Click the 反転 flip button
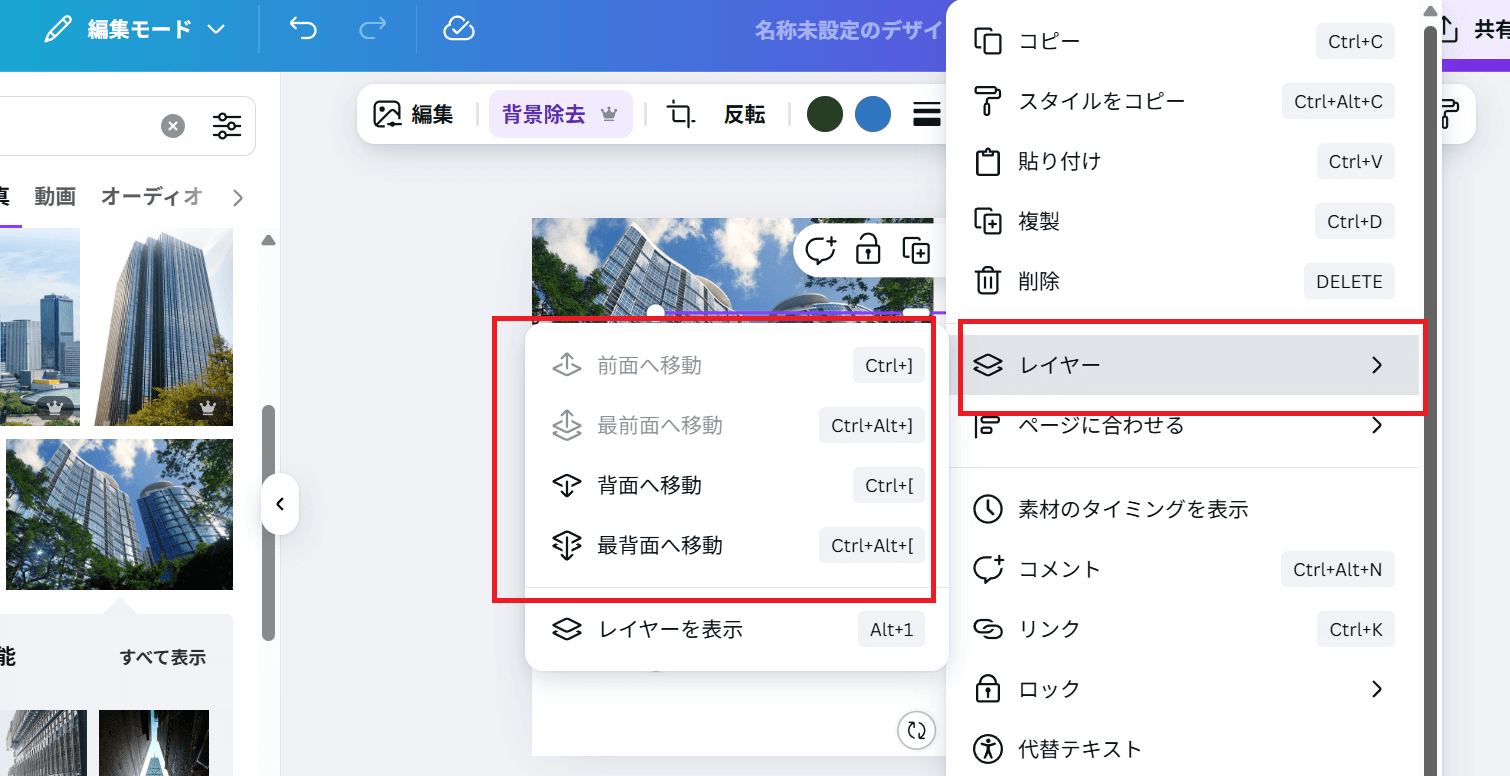Screen dimensions: 1510x776 (744, 115)
